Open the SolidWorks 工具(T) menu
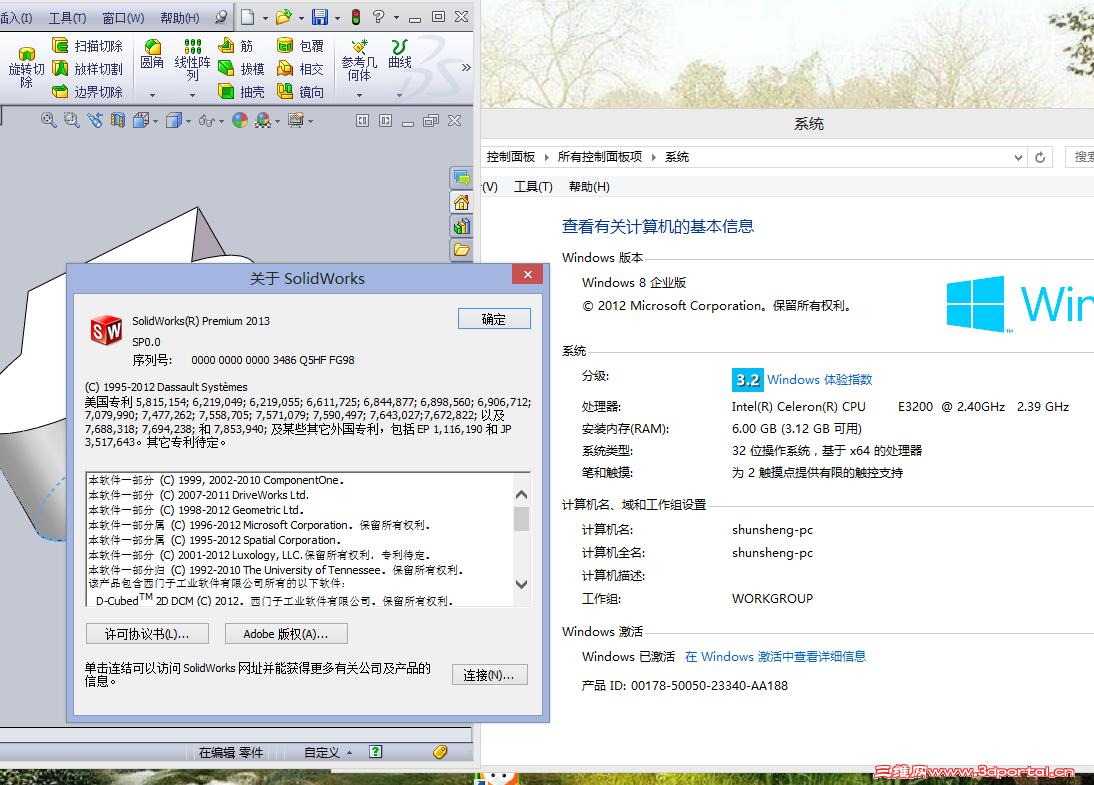Viewport: 1094px width, 785px height. point(67,18)
